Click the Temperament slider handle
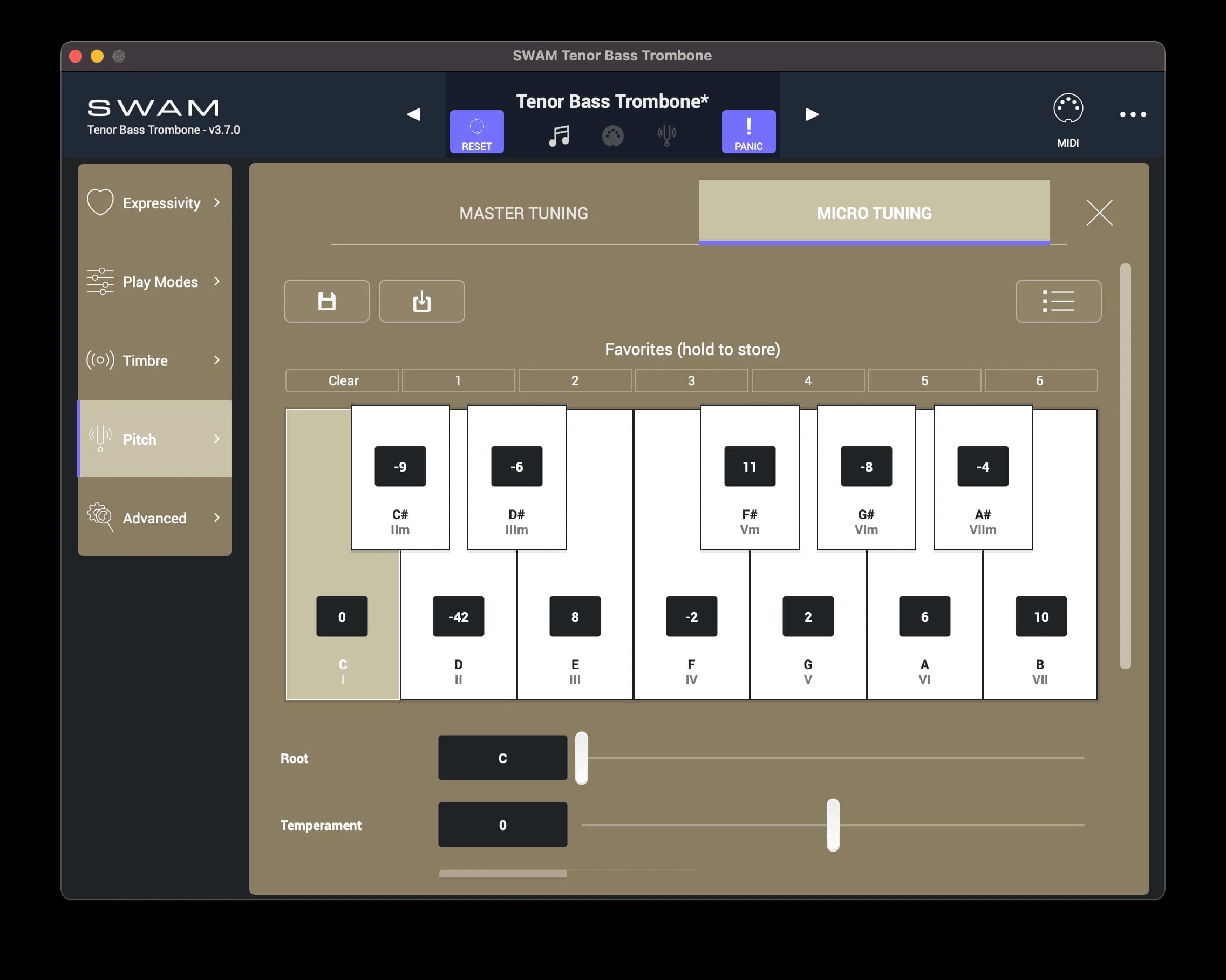The image size is (1226, 980). tap(833, 825)
